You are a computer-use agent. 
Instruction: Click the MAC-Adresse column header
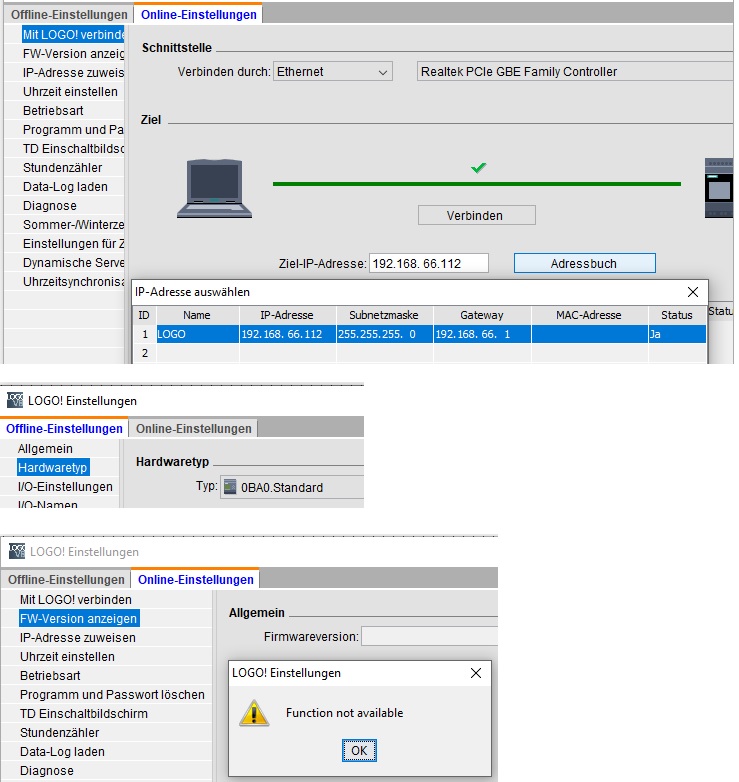pos(589,315)
